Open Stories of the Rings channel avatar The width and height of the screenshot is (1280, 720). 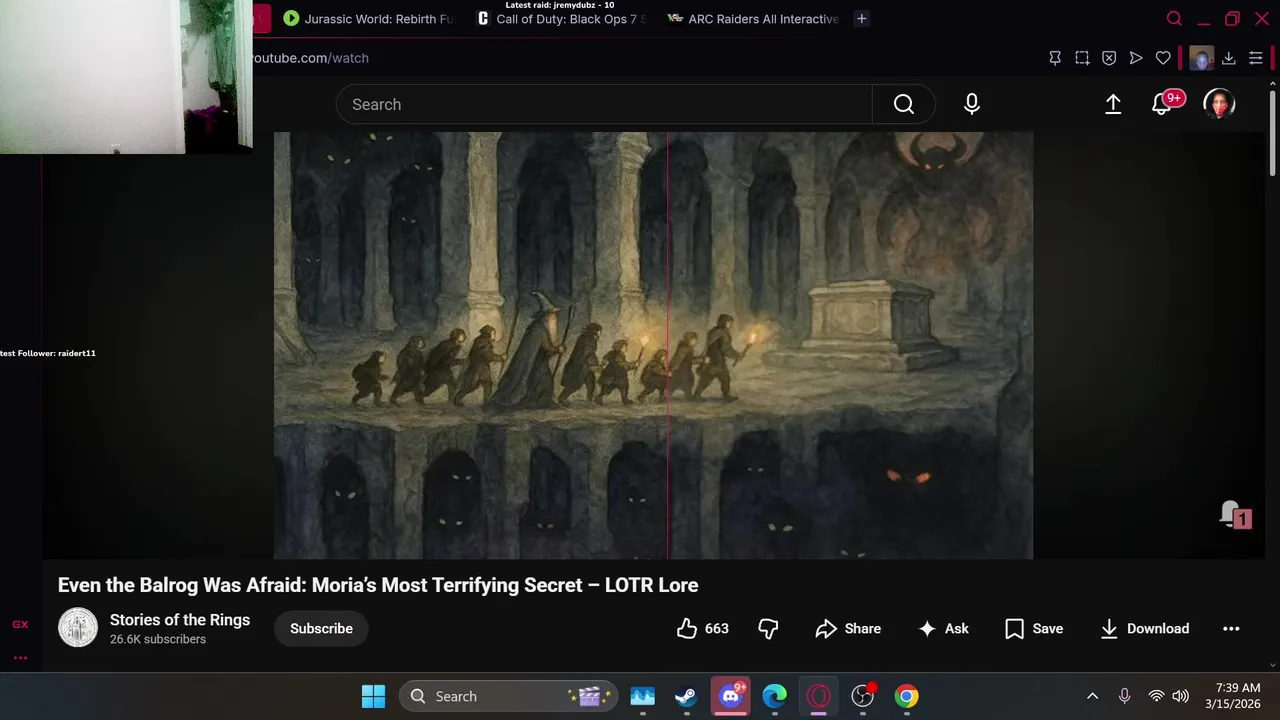coord(78,628)
